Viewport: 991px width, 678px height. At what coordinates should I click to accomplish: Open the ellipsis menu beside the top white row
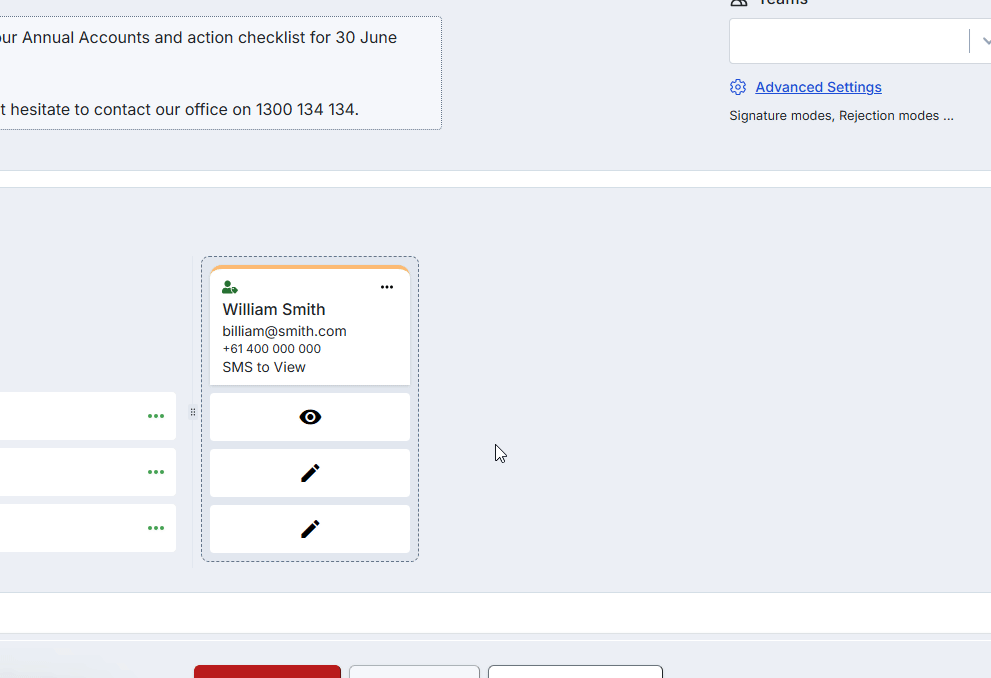(x=156, y=415)
